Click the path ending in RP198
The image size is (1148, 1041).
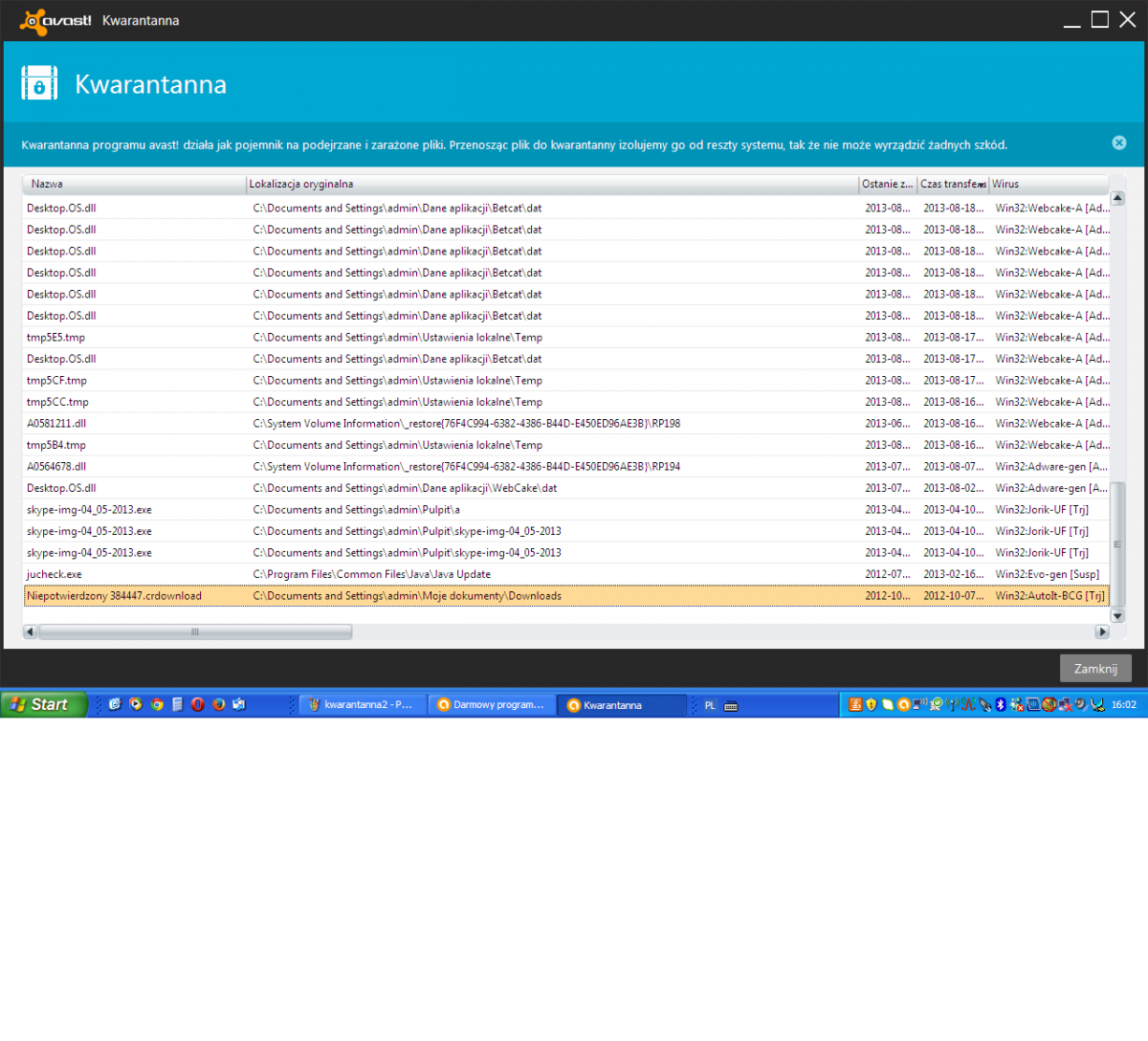click(x=467, y=423)
